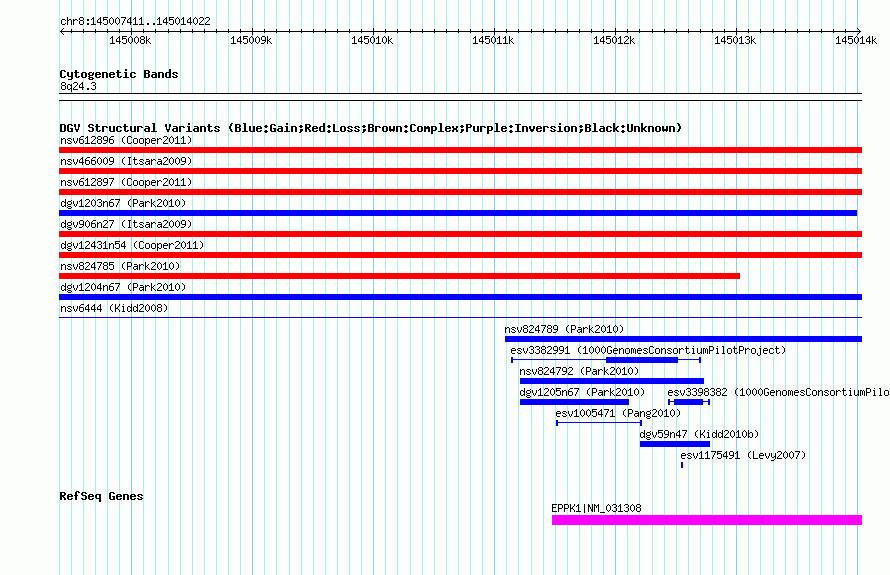890x575 pixels.
Task: Click the EPPK1|NM_031308 gene label
Action: coord(597,509)
